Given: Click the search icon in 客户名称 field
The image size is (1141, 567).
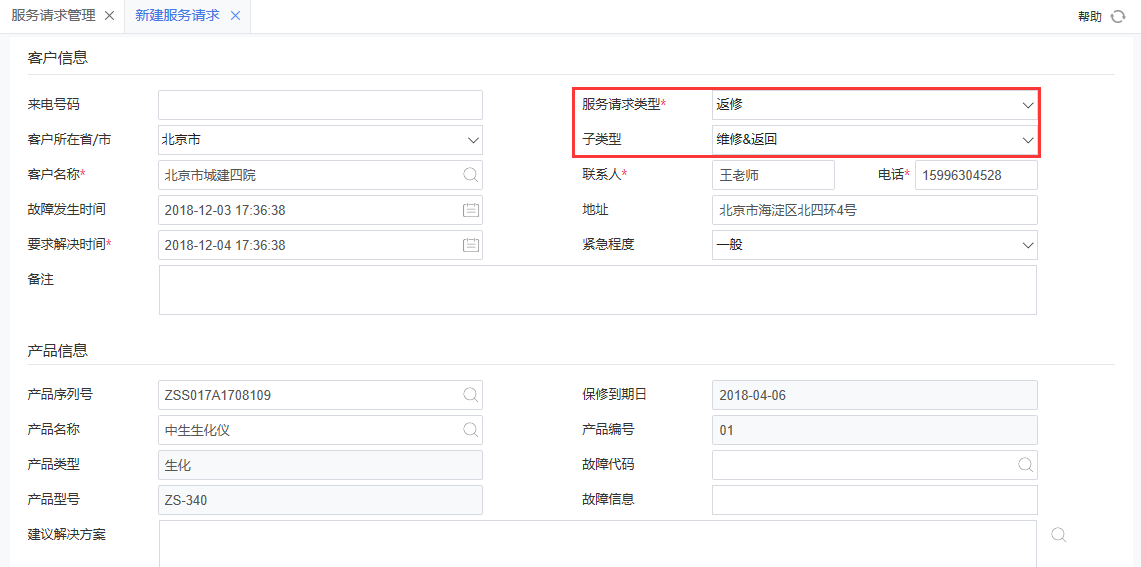Looking at the screenshot, I should pos(470,175).
